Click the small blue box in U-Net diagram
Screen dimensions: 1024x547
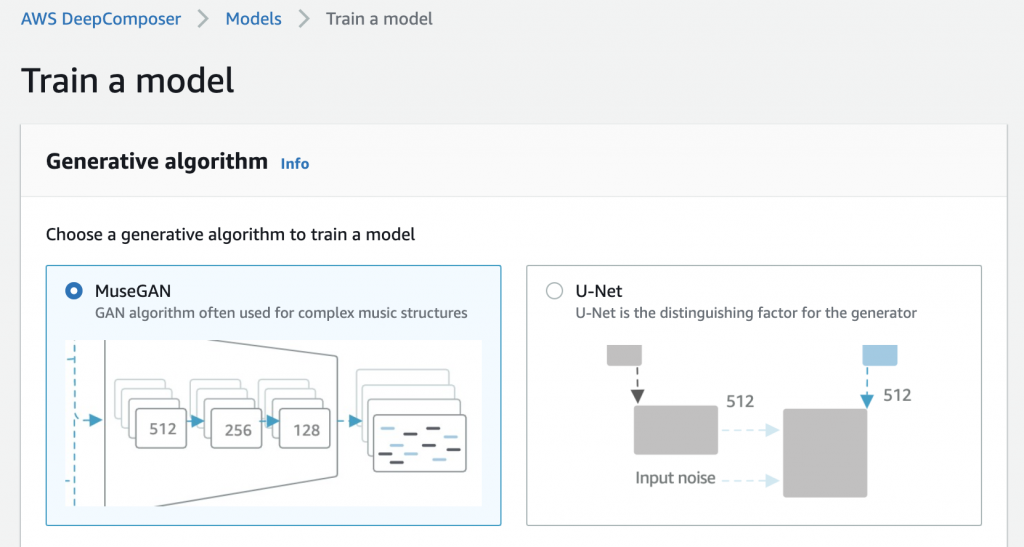point(880,355)
